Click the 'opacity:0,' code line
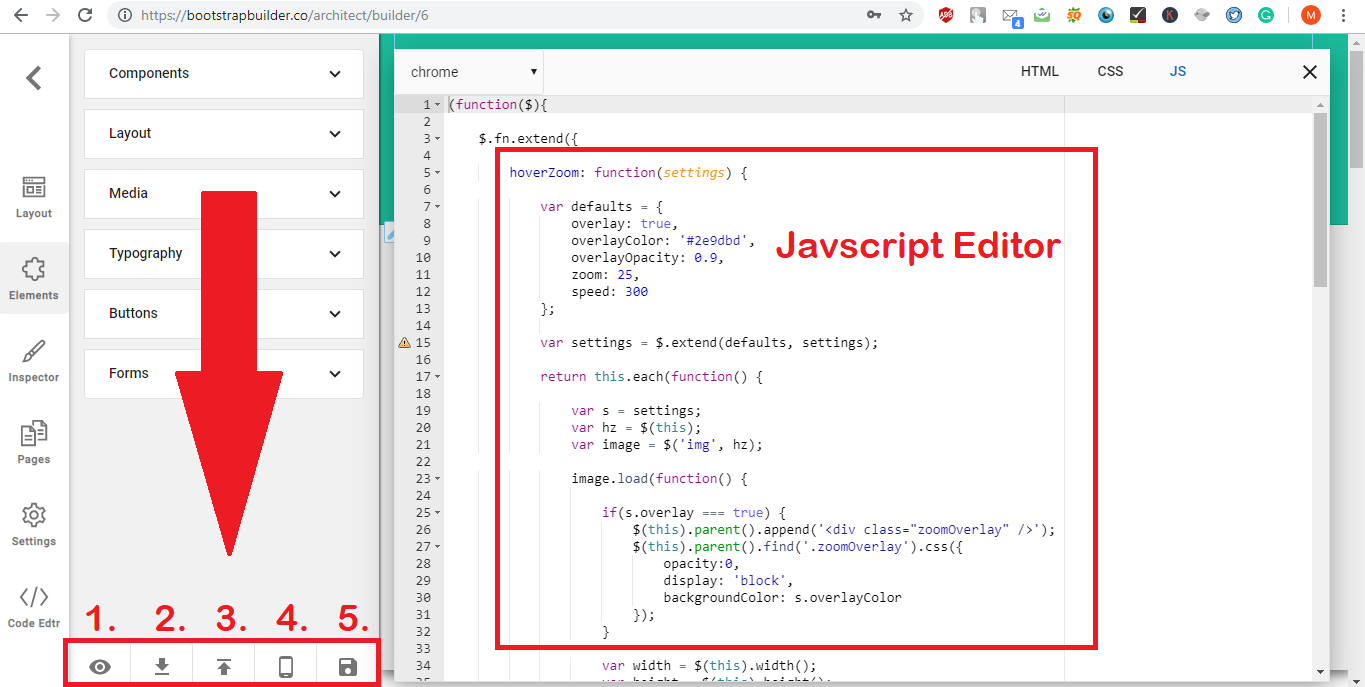Image resolution: width=1365 pixels, height=687 pixels. click(x=701, y=563)
